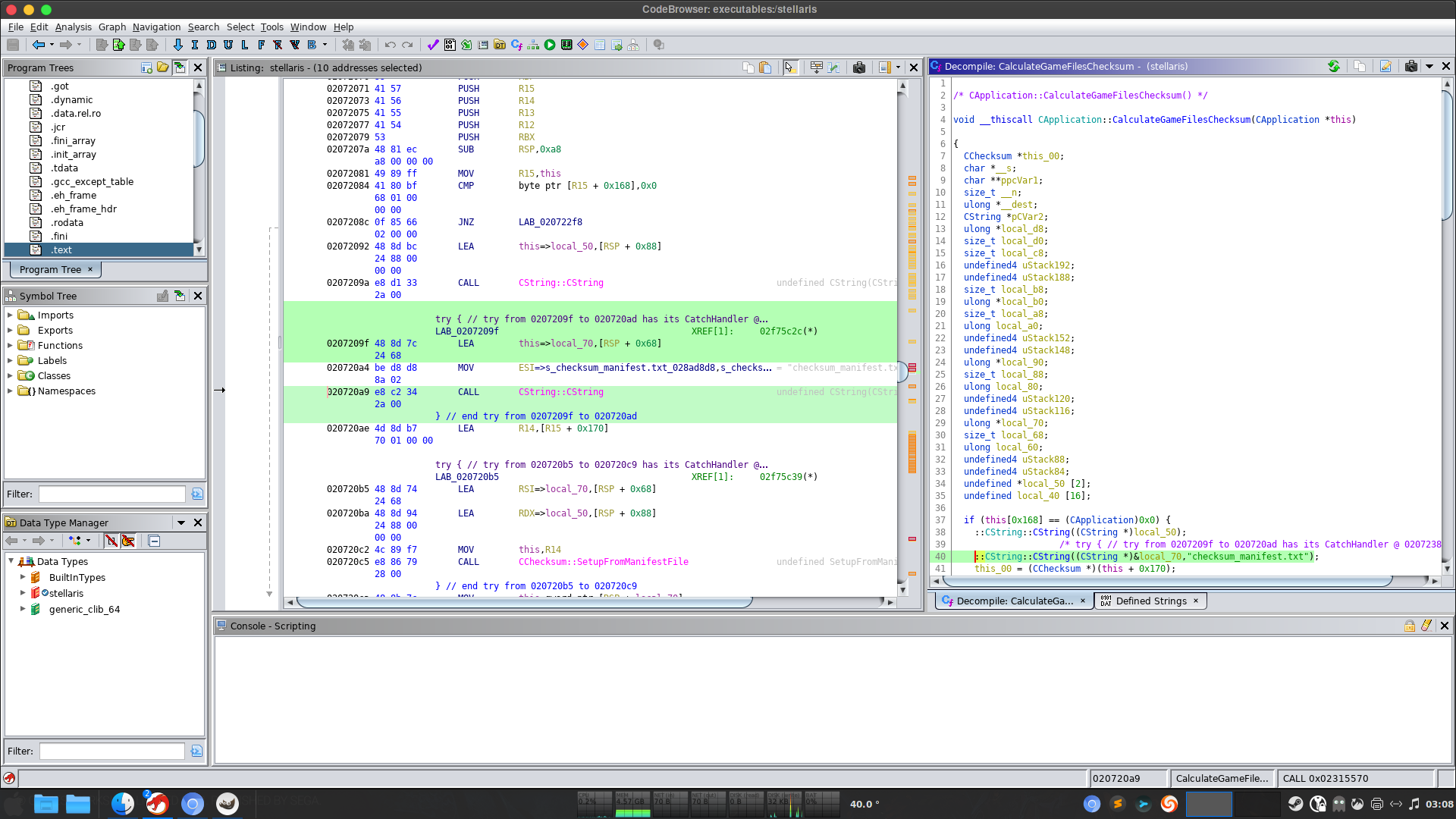
Task: Expand the BuiltInTypes archive
Action: coord(23,577)
